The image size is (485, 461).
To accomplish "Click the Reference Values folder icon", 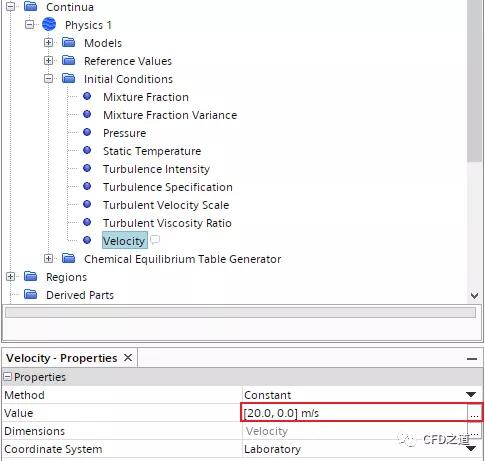I will (69, 61).
